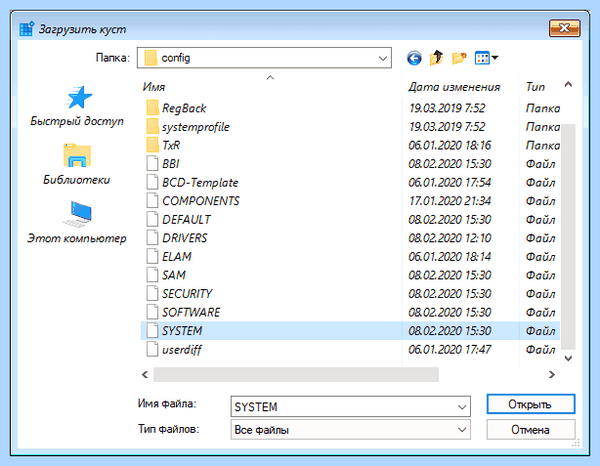Click the COMPONENTS date 17.01.2020 21:34

click(x=450, y=201)
